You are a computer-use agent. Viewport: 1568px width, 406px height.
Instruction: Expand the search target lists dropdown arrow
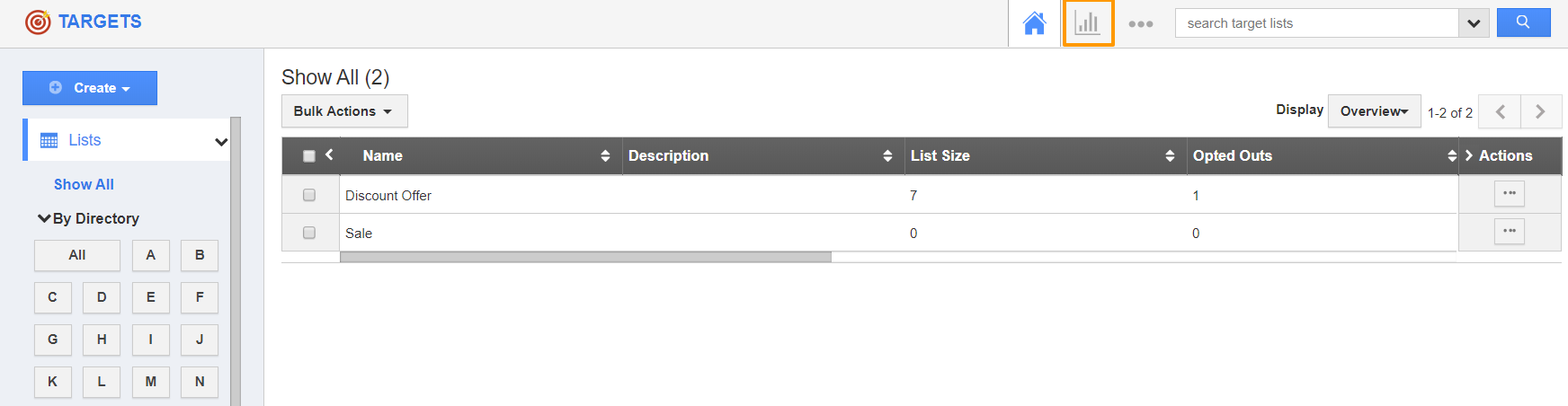pos(1474,23)
